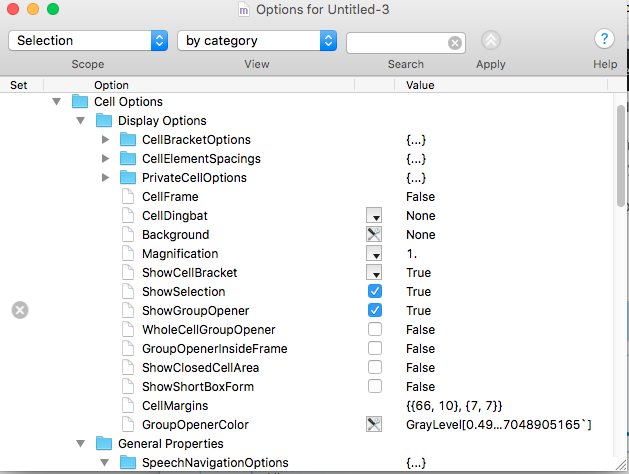Open Help with the question mark icon

click(604, 40)
